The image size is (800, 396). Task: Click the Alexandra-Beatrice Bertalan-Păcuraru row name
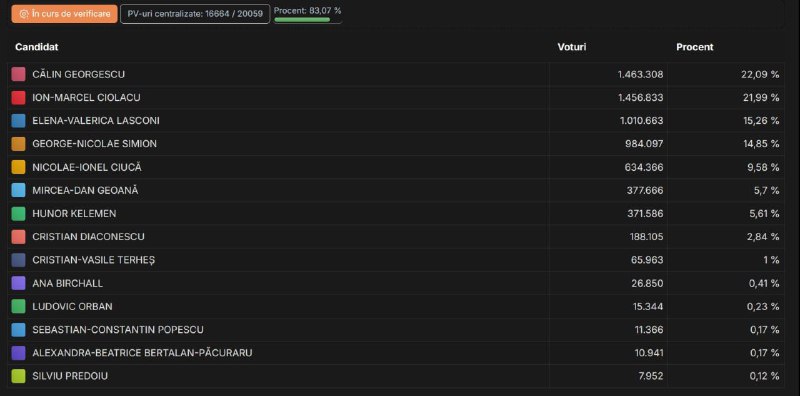click(142, 353)
